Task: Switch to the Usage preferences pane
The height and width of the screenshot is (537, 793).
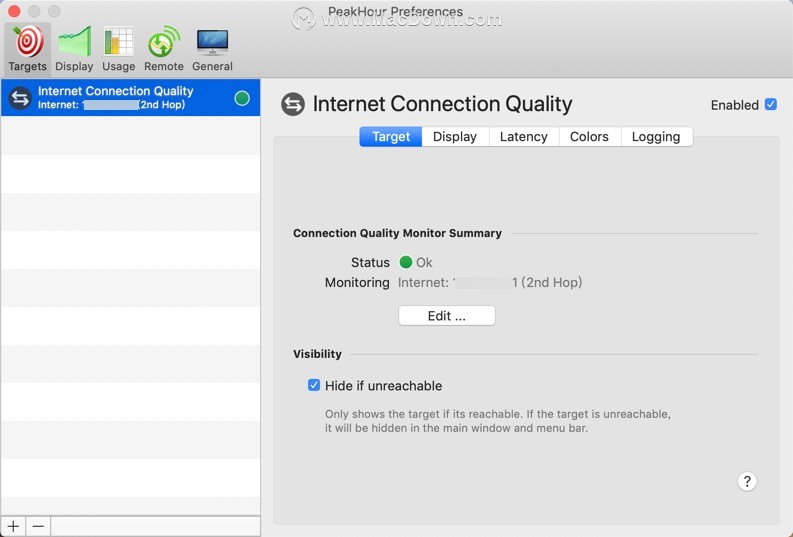Action: [x=118, y=49]
